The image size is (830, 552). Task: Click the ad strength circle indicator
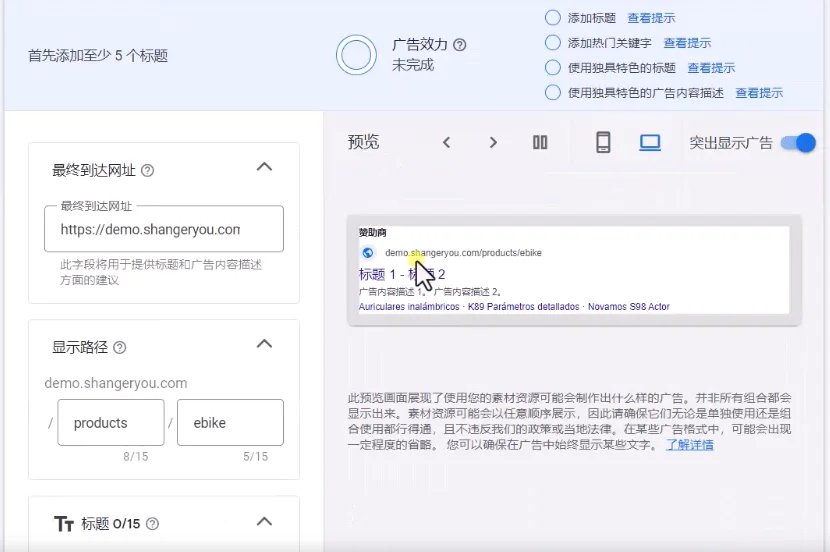click(356, 55)
